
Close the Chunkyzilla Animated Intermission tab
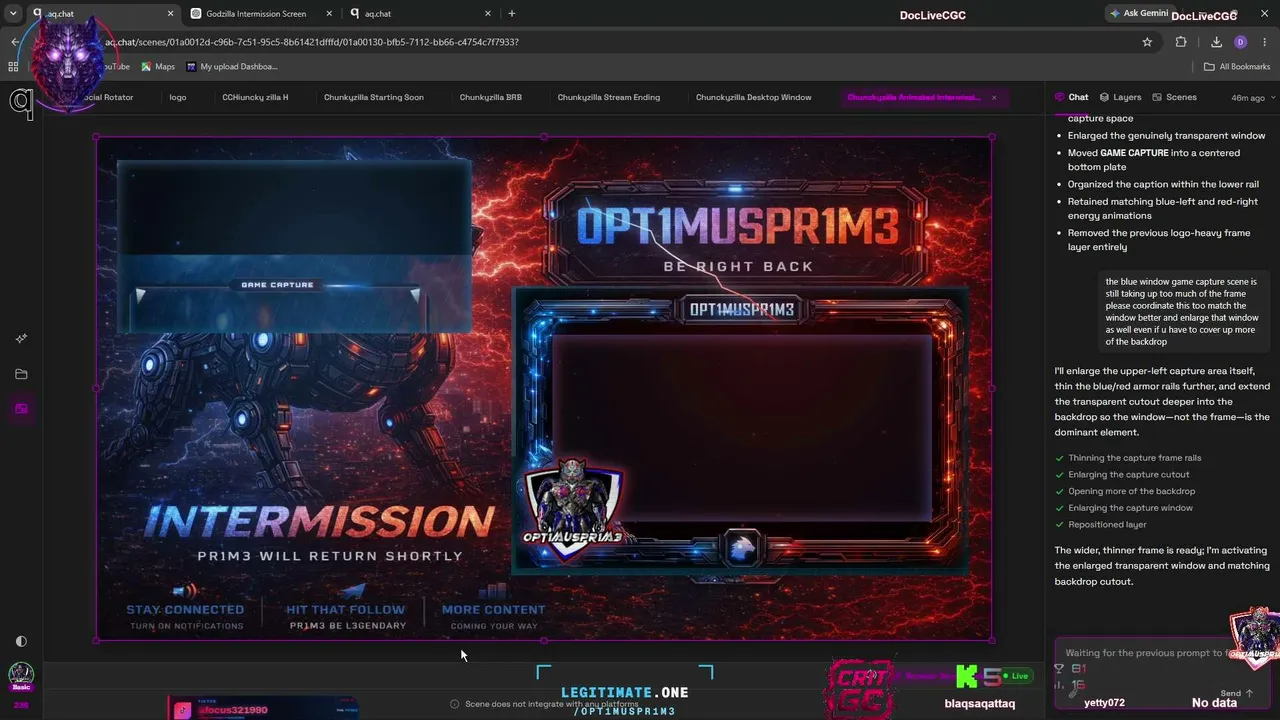point(994,97)
